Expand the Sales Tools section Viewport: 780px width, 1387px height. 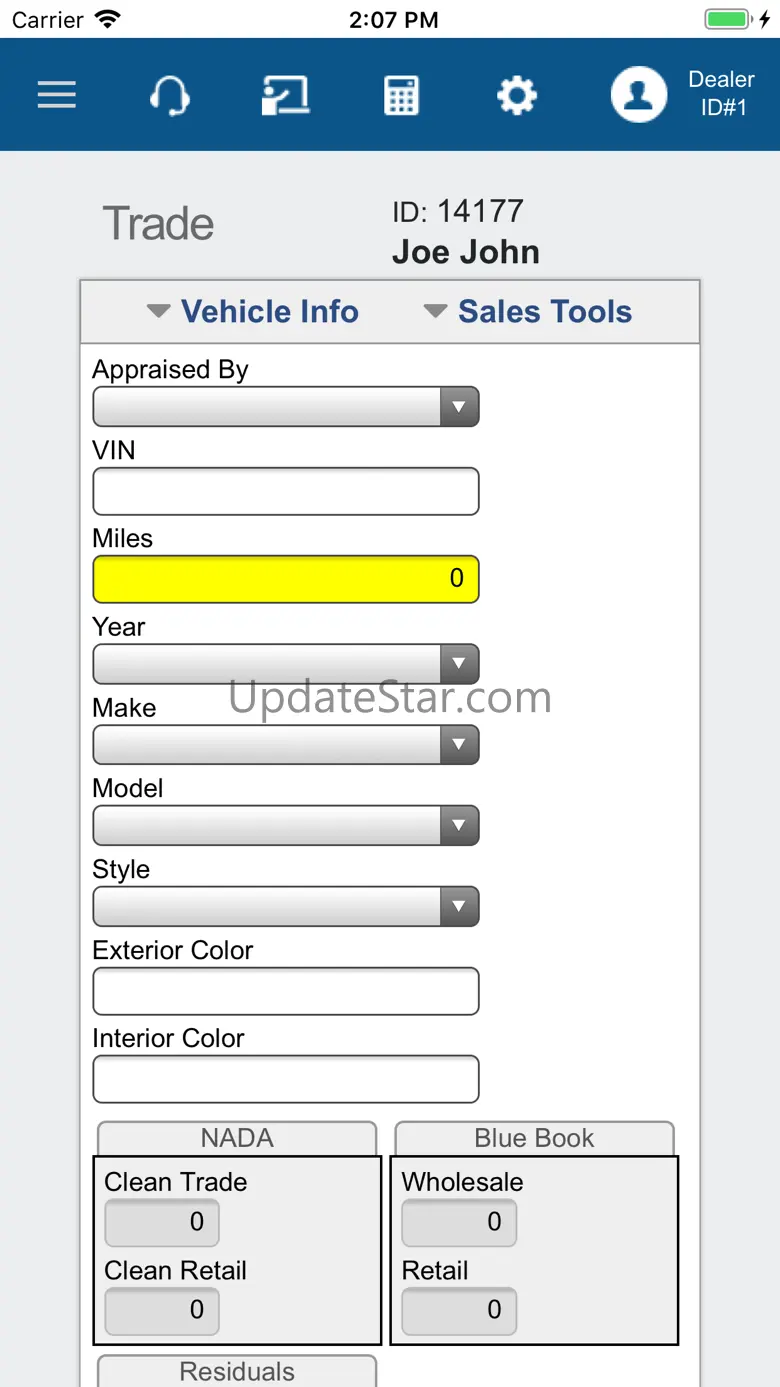[528, 312]
